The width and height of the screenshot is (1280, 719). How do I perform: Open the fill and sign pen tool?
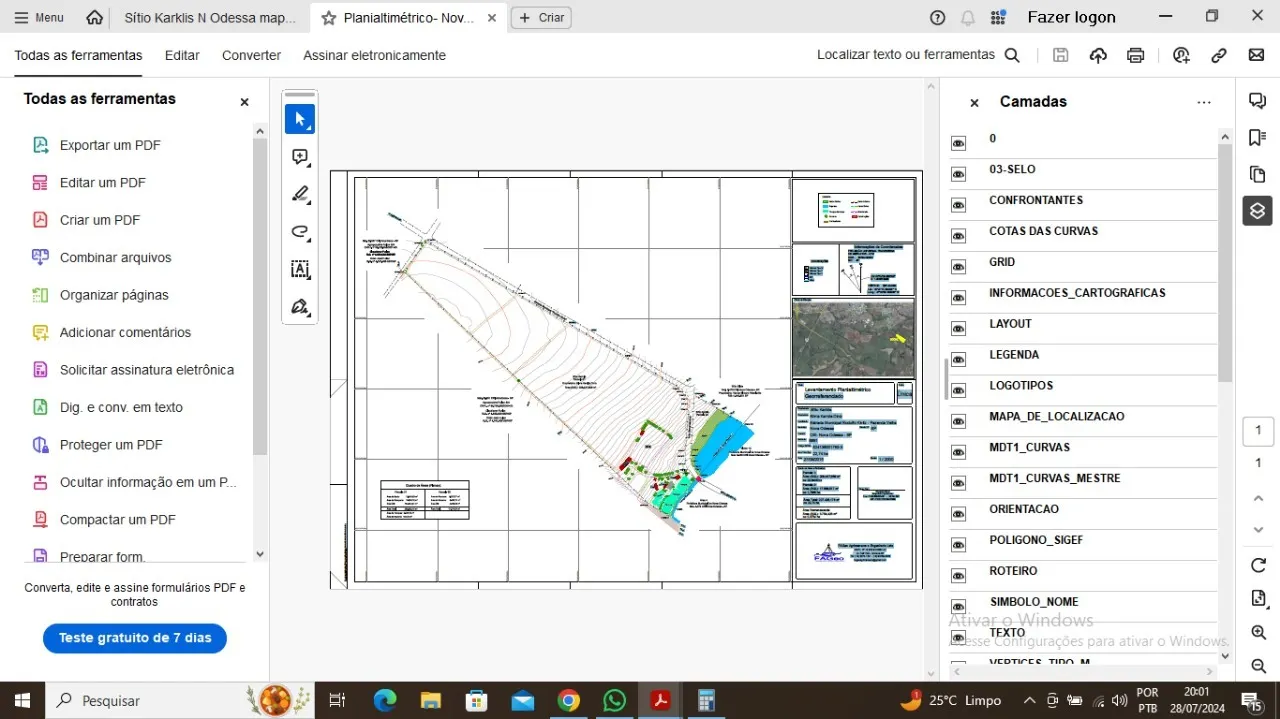[300, 307]
